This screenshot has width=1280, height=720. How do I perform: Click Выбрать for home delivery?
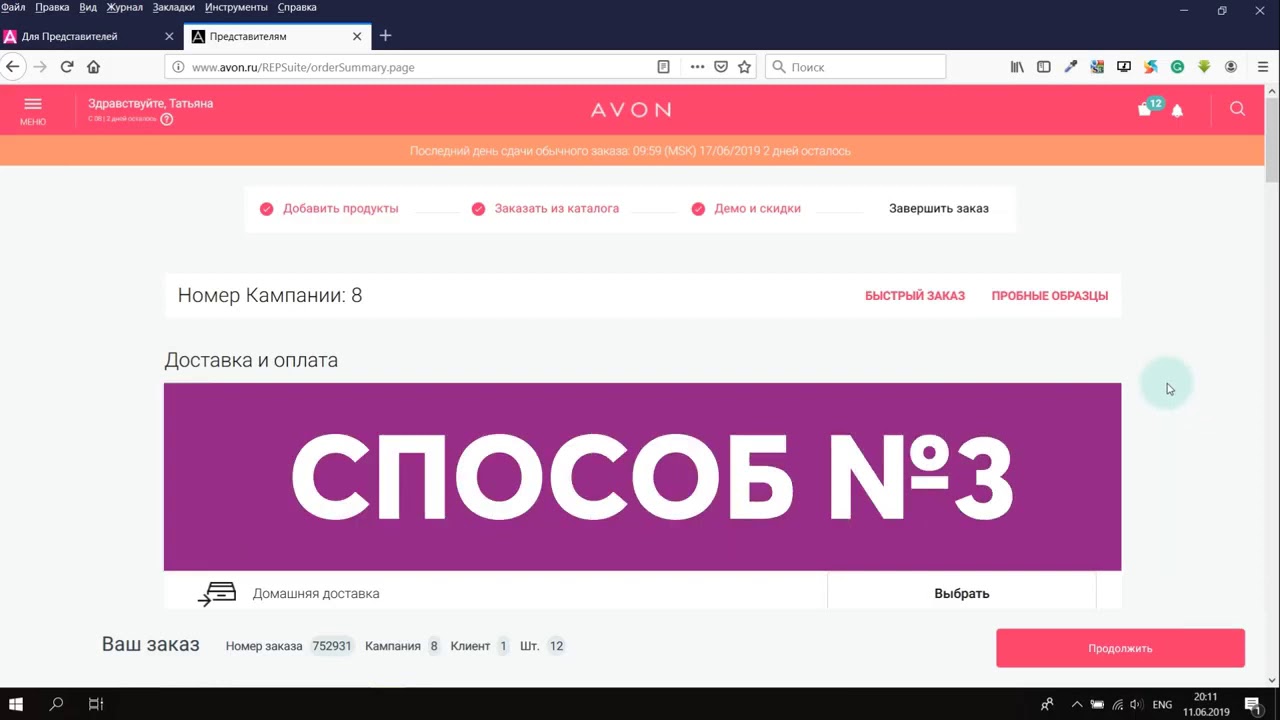[x=962, y=593]
